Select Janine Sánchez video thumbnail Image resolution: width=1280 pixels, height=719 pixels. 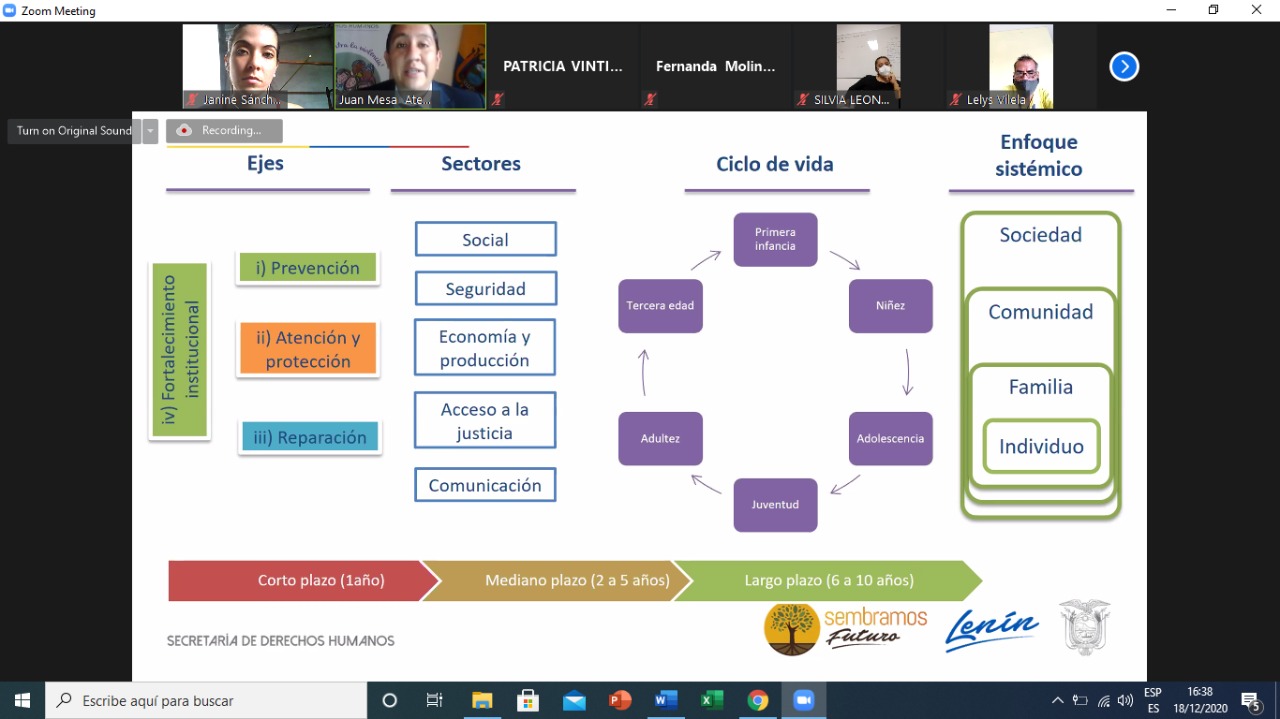(257, 67)
